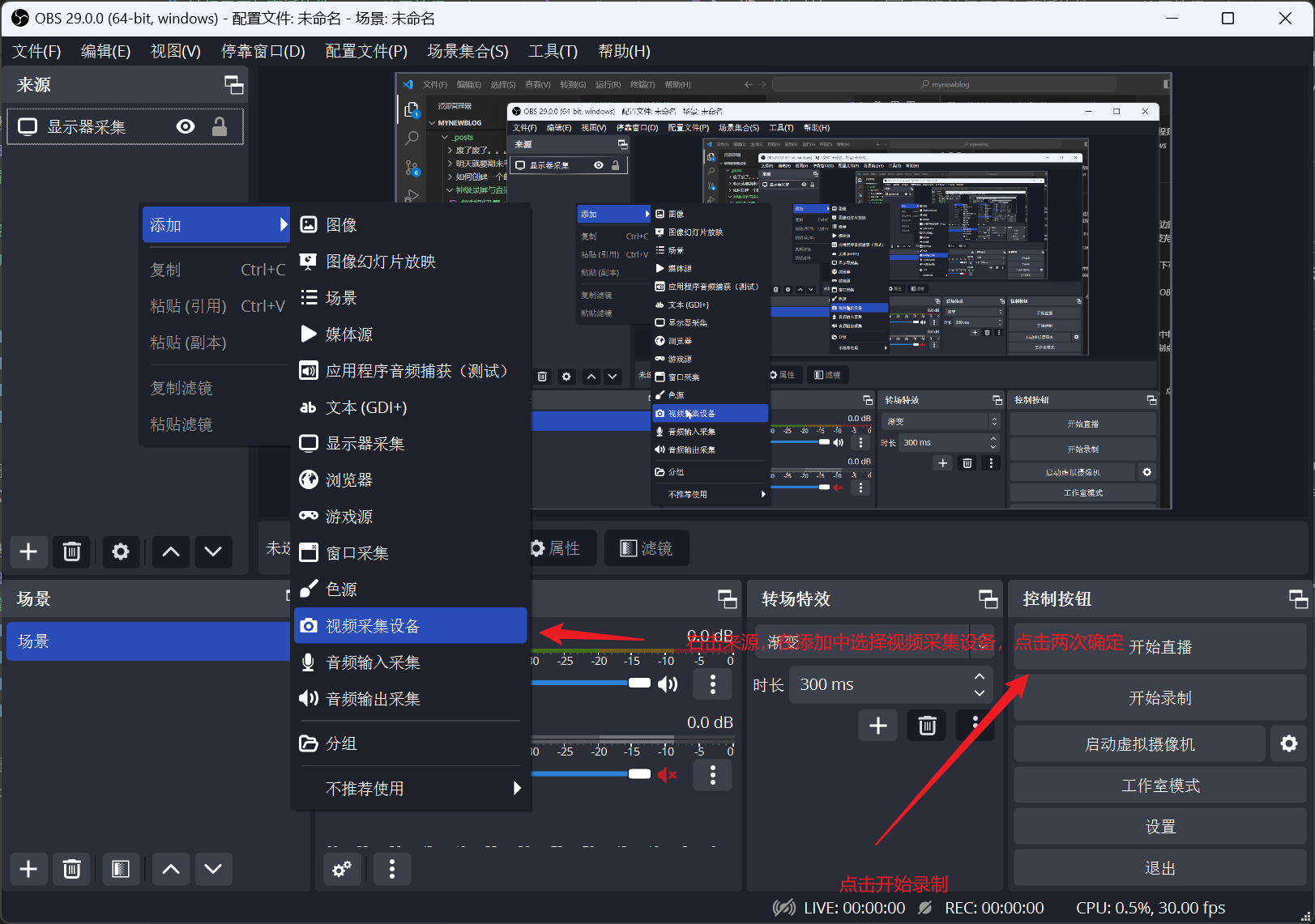
Task: Click 启动虚拟摄像机 button
Action: click(1139, 743)
